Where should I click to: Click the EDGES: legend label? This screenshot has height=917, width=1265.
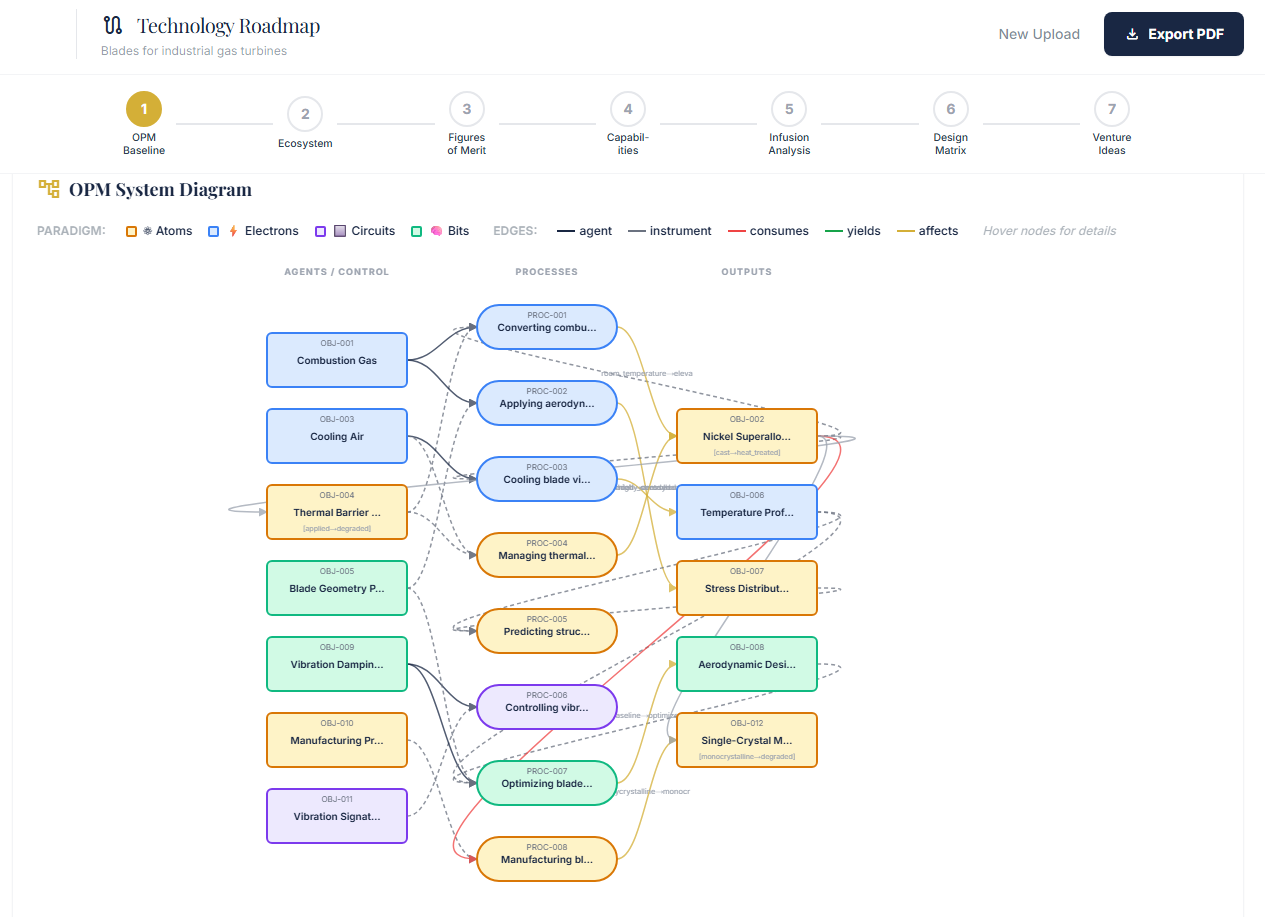515,231
